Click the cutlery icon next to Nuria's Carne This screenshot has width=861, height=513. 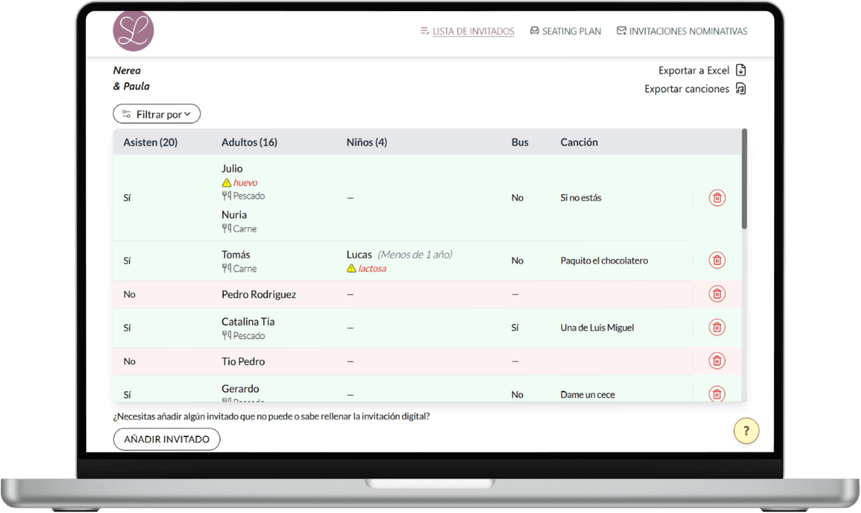point(226,228)
